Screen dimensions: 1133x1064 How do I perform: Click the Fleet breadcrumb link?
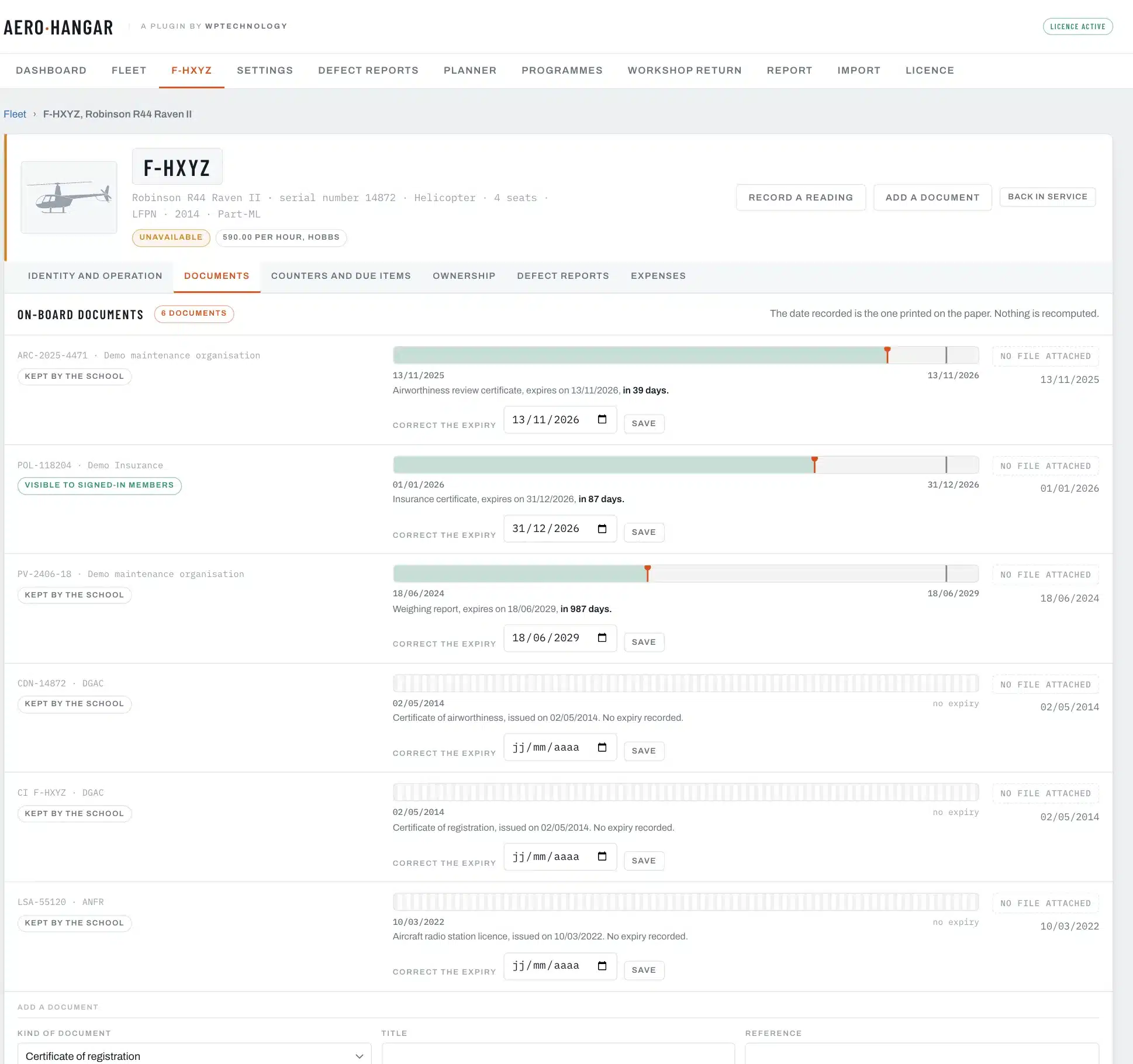pos(15,114)
